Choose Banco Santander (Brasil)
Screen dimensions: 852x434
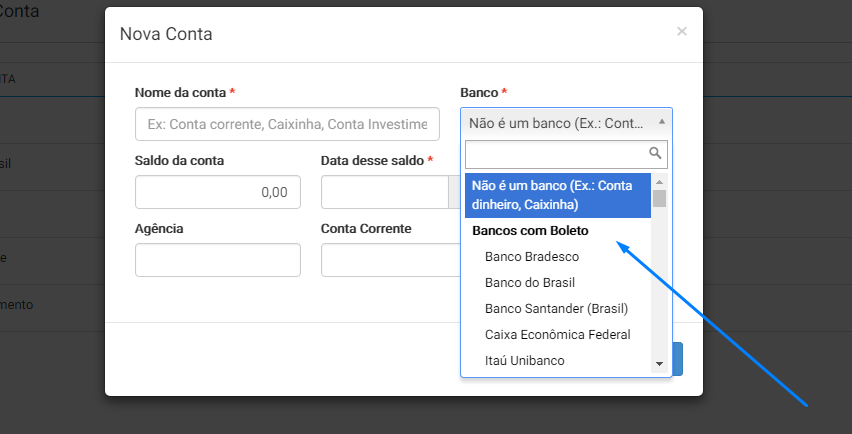[x=557, y=309]
